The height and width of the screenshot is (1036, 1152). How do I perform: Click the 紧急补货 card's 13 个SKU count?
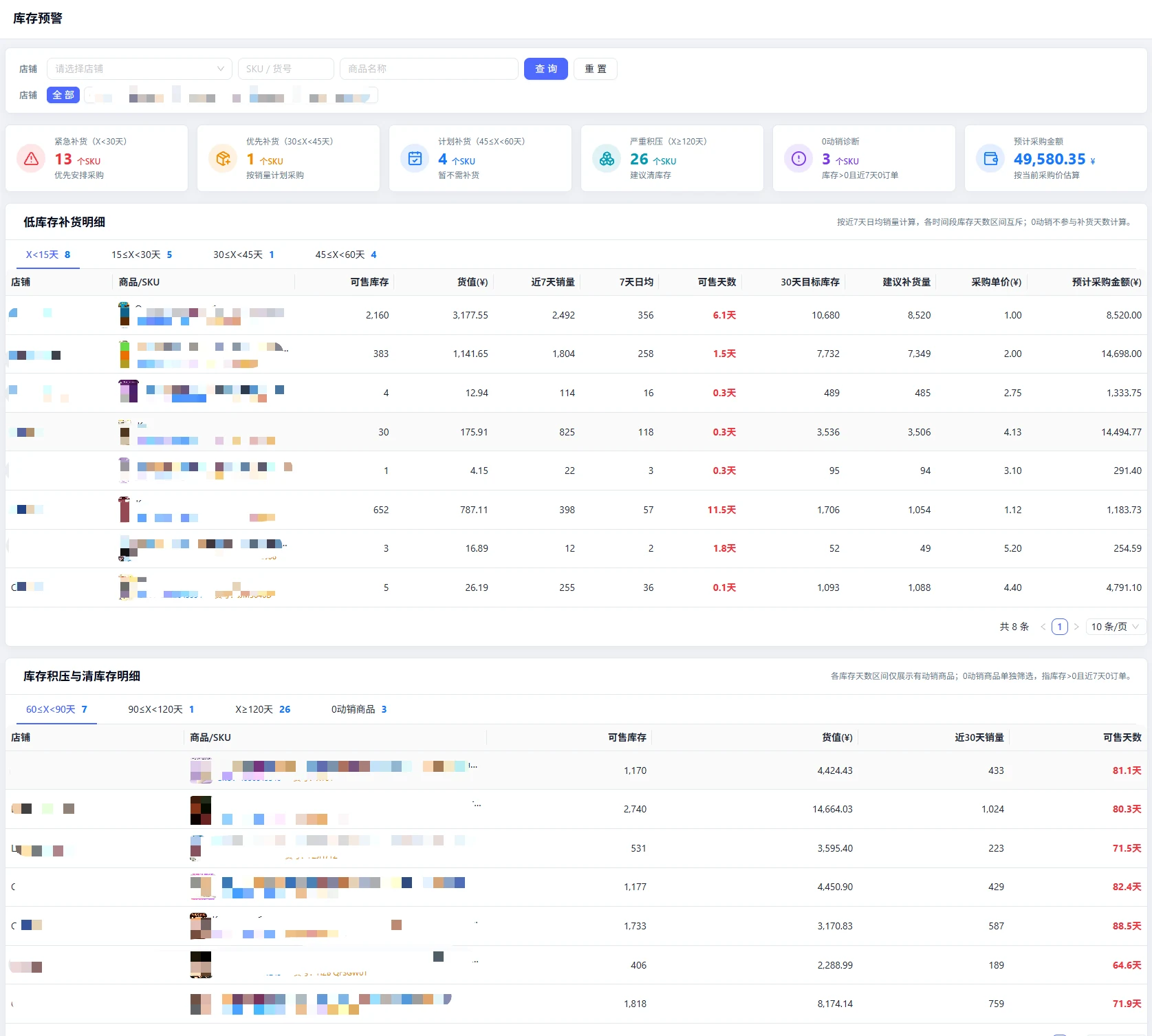tap(78, 159)
